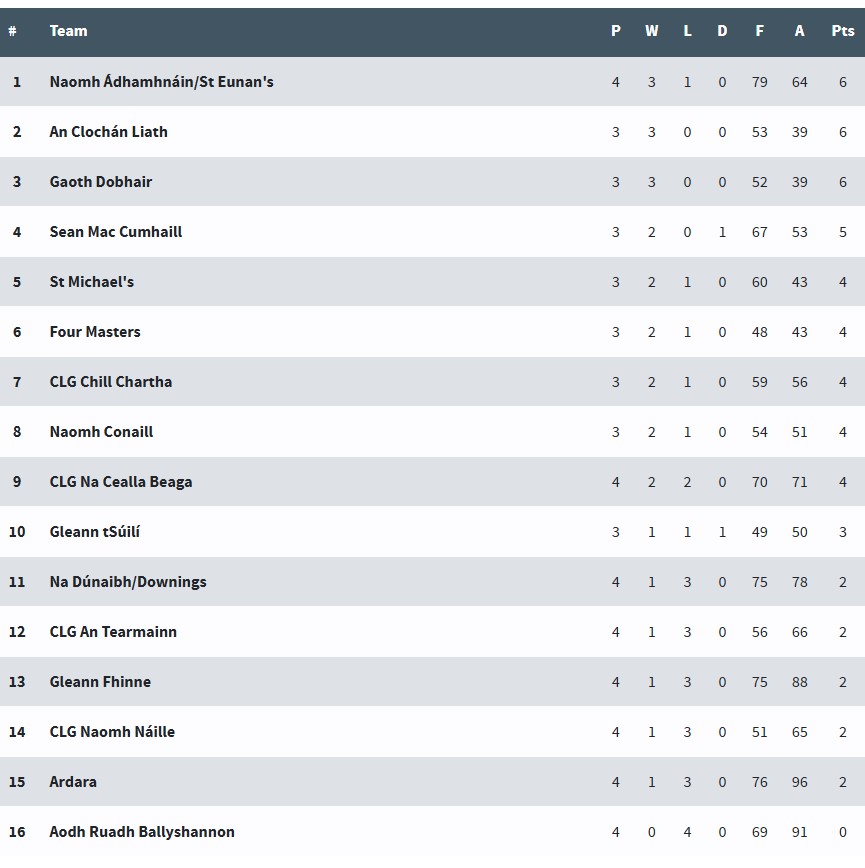
Task: Select CLG Na Cealla Beaga row
Action: 432,482
